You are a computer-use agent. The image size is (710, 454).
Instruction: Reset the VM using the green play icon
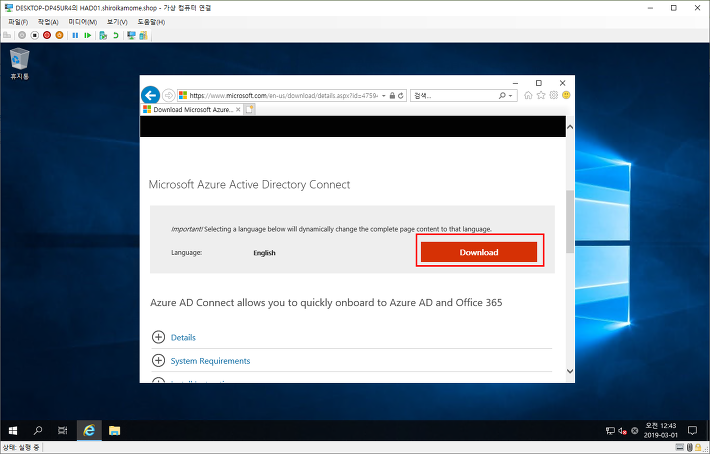(87, 35)
